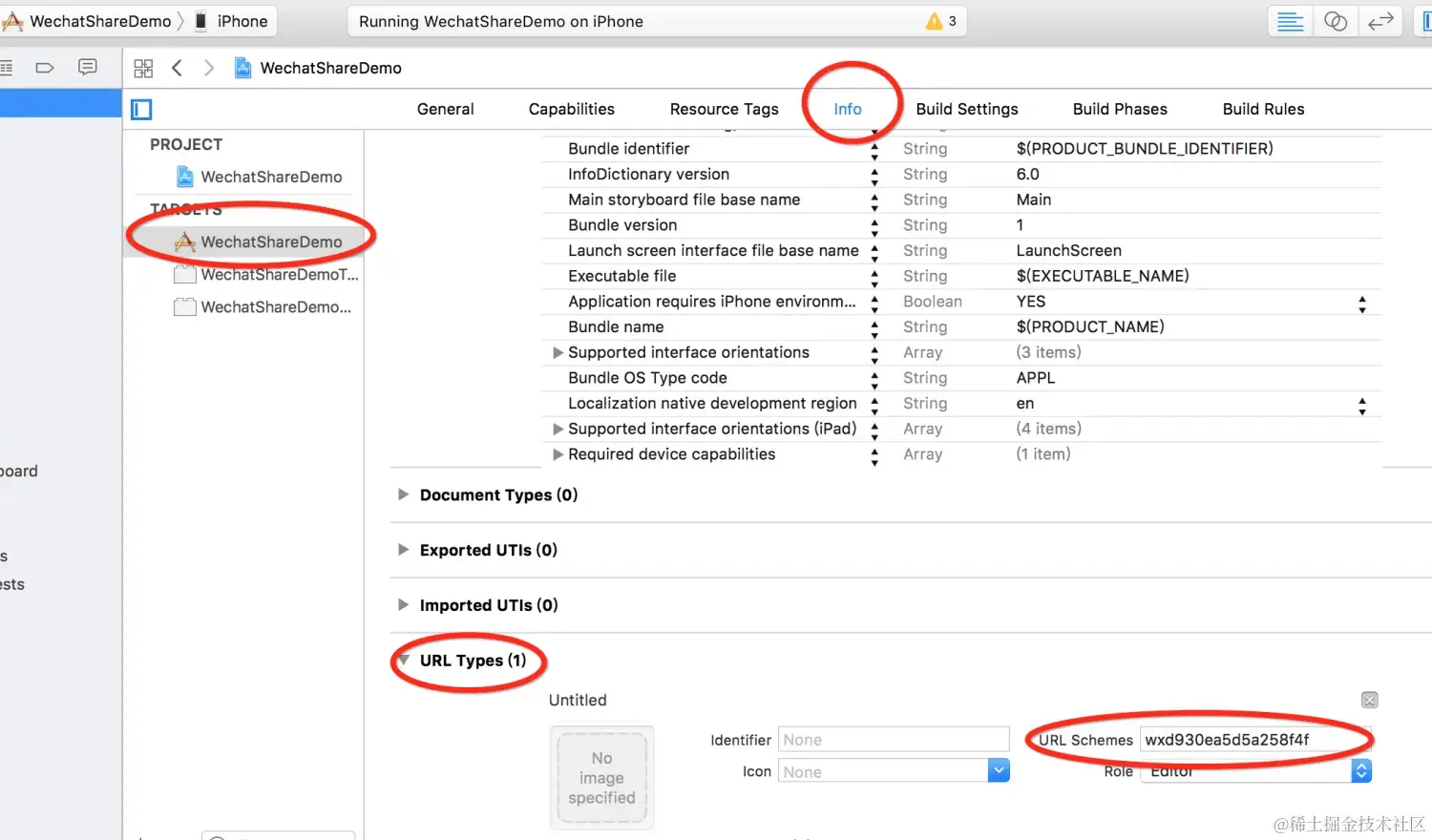
Task: Expand Exported UTIs (0) section
Action: pos(403,550)
